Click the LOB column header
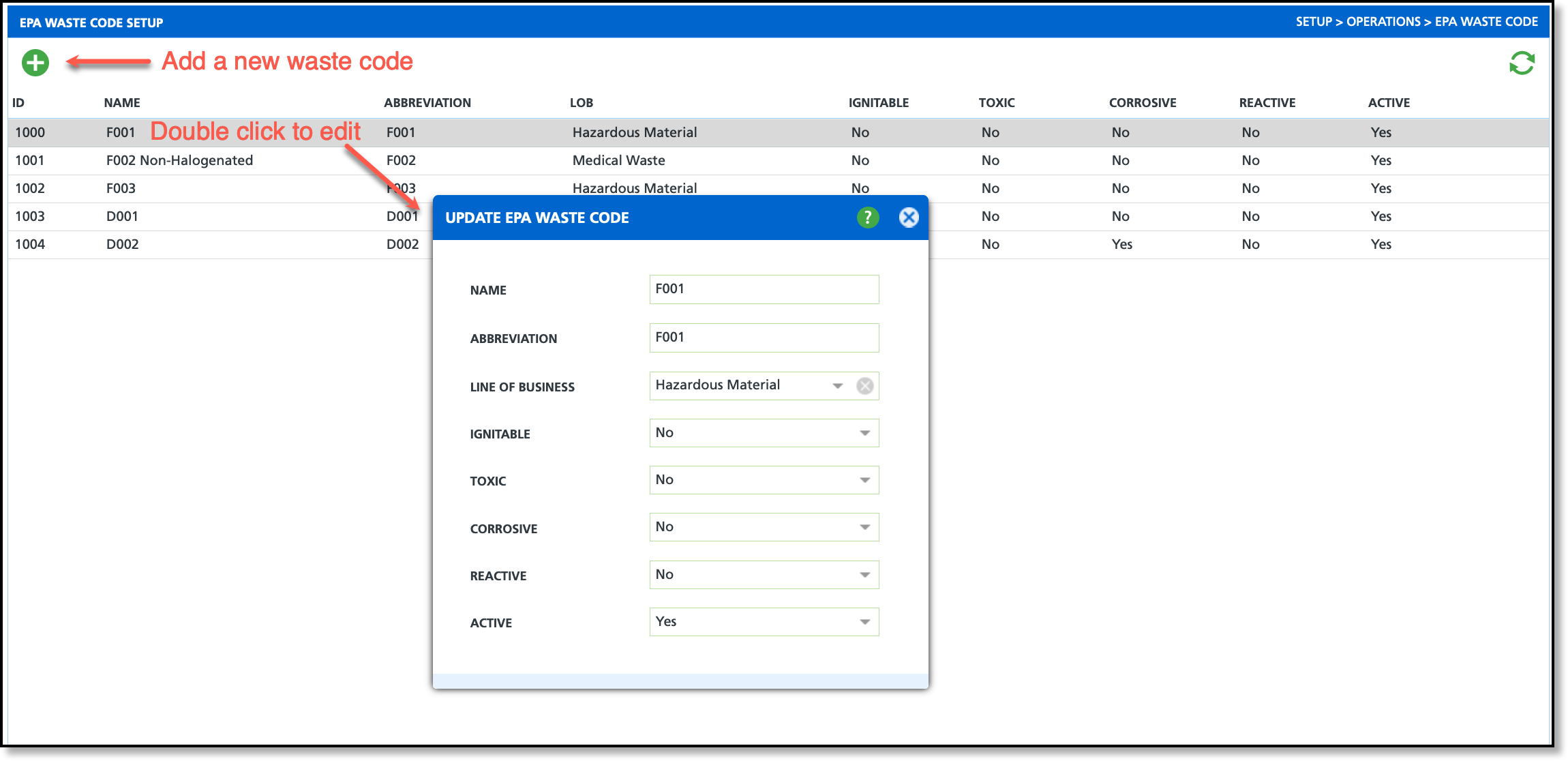The height and width of the screenshot is (761, 1568). click(582, 103)
